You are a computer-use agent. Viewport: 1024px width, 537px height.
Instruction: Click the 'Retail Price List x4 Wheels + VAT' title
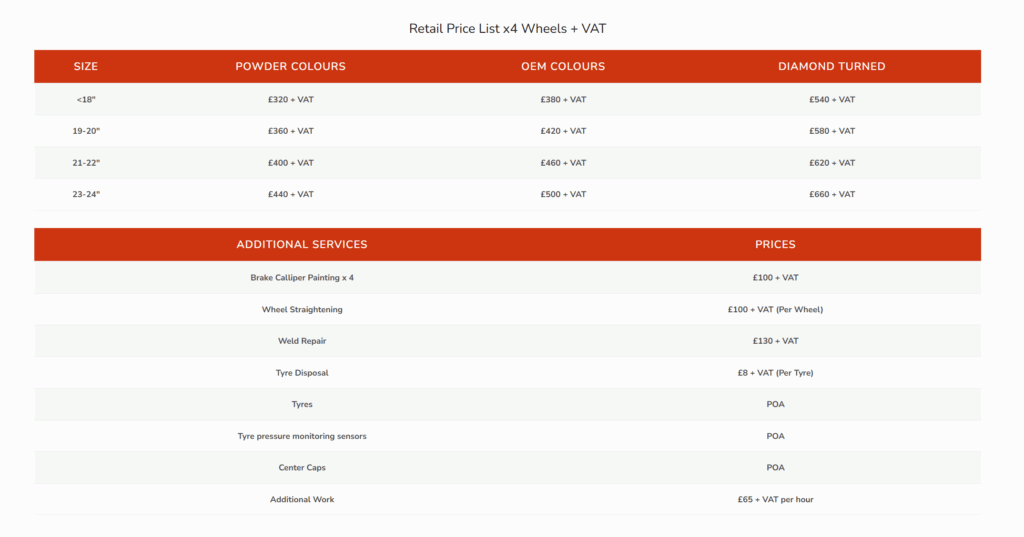507,28
